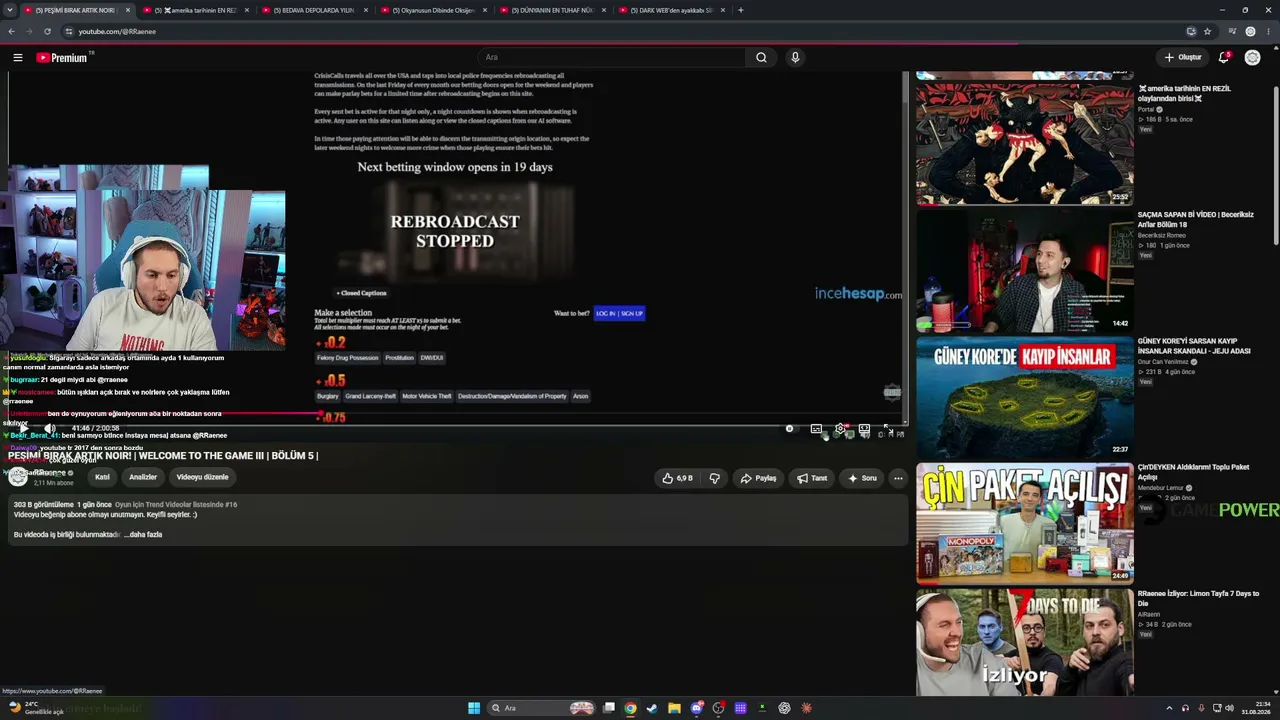
Task: Open the account avatar menu
Action: point(1252,58)
